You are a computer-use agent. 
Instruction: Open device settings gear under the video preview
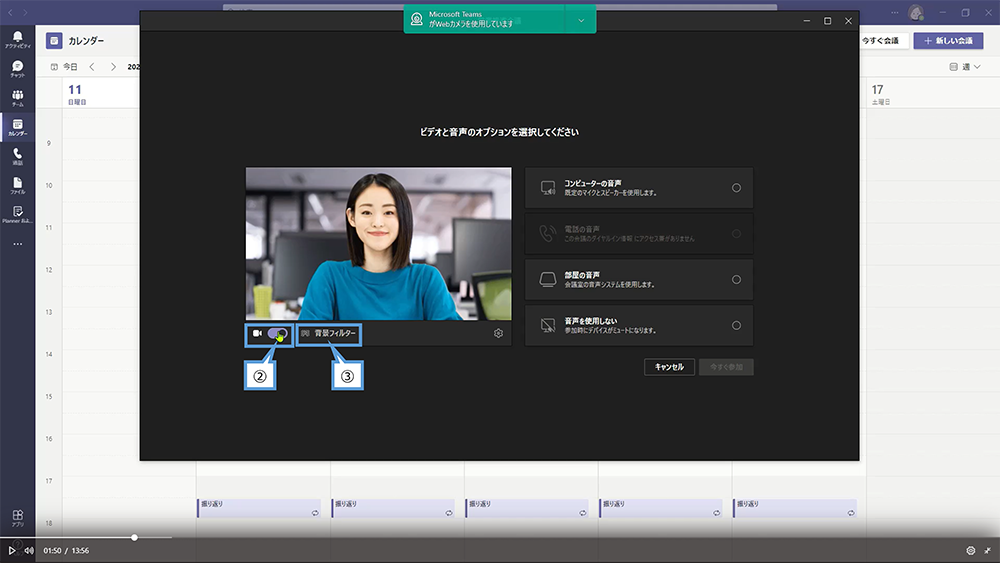[x=498, y=333]
